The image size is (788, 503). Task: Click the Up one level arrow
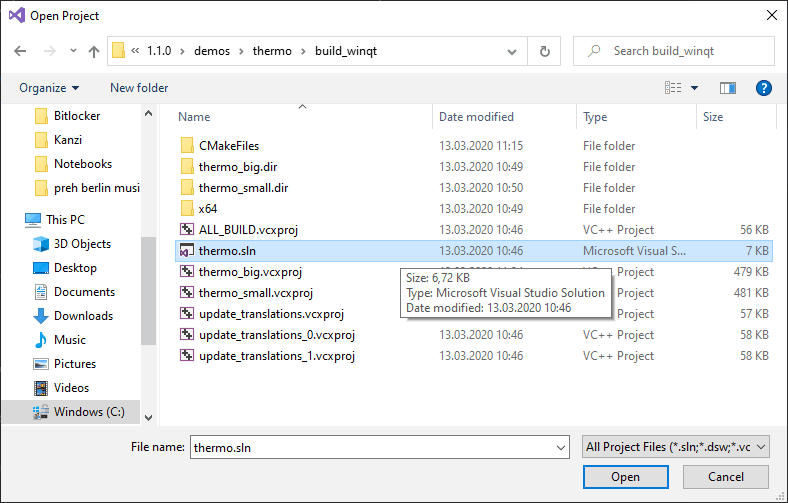[94, 51]
